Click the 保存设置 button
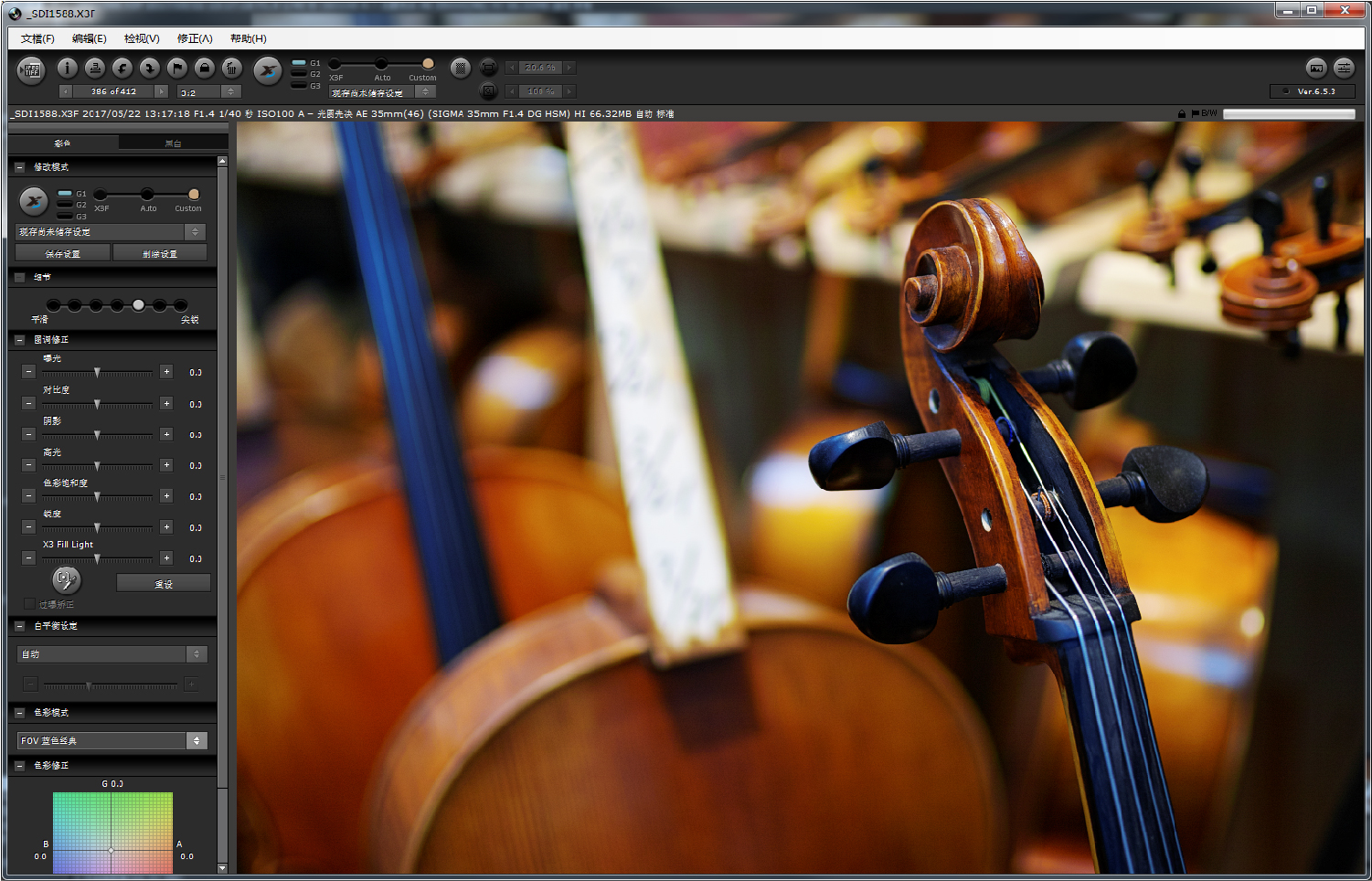The image size is (1372, 881). [62, 253]
